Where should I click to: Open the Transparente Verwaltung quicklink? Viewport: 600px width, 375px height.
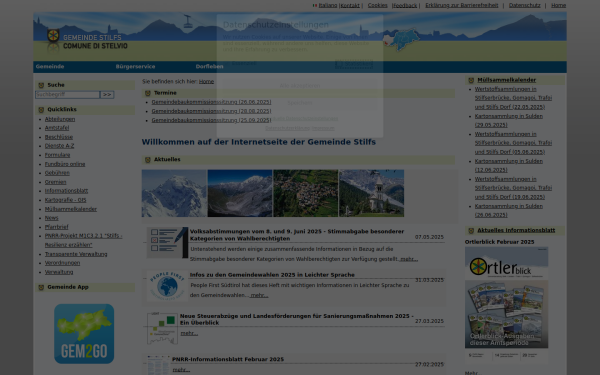(76, 254)
